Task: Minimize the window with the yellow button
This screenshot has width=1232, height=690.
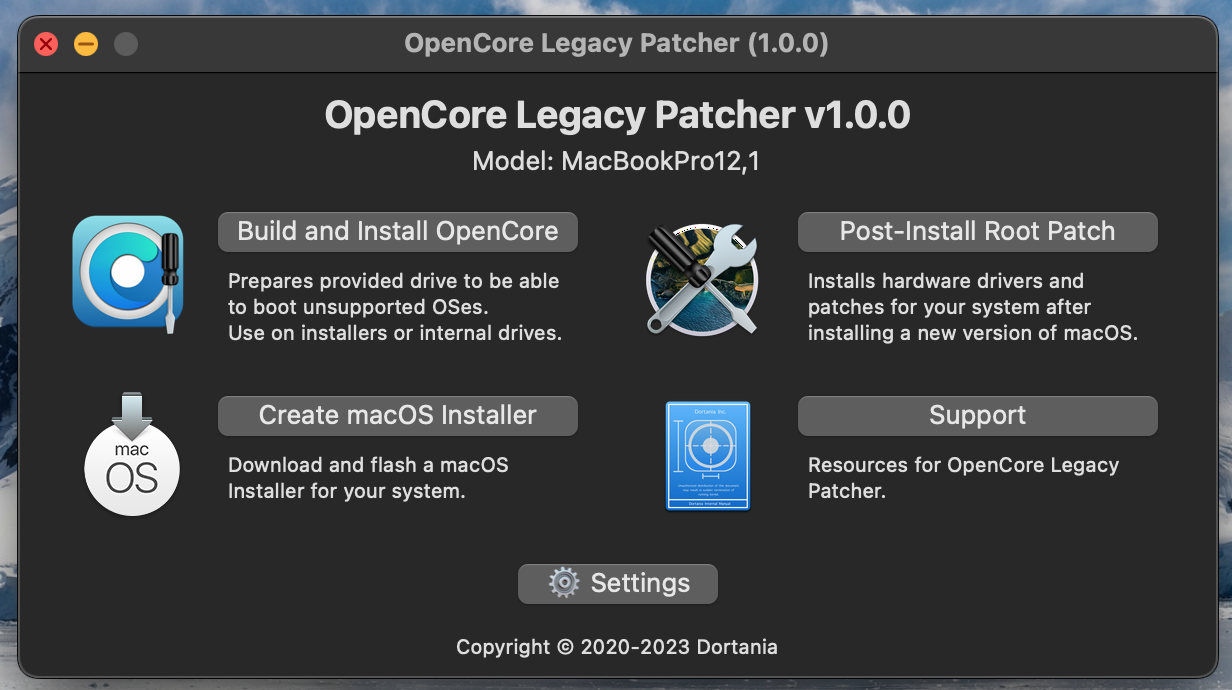Action: (86, 44)
